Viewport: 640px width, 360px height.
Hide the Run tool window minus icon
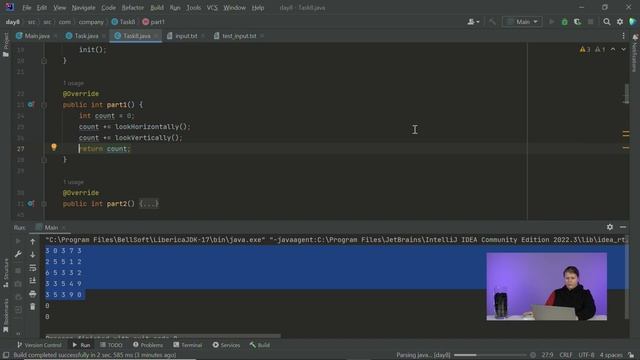(623, 227)
